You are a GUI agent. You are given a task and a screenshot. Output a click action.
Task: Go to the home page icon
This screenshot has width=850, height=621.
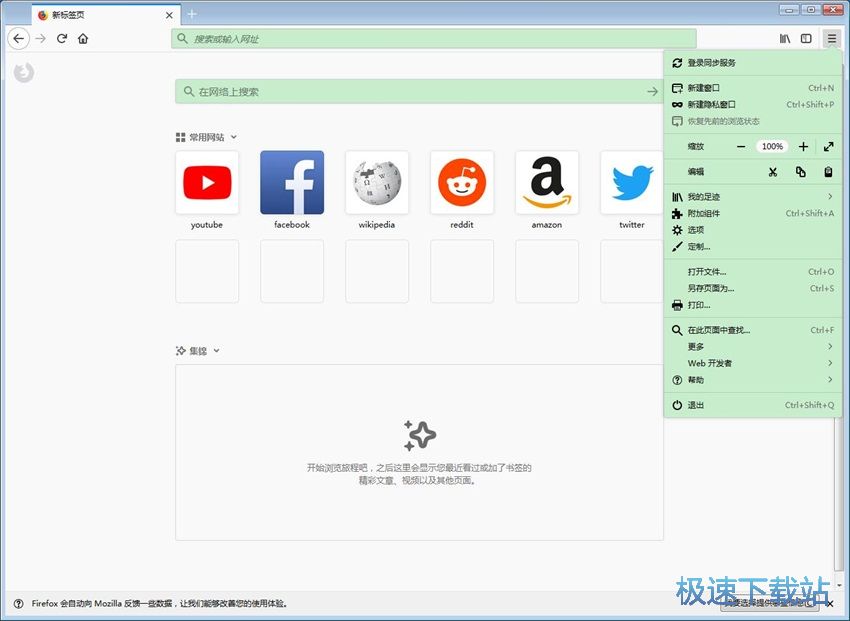(x=83, y=38)
